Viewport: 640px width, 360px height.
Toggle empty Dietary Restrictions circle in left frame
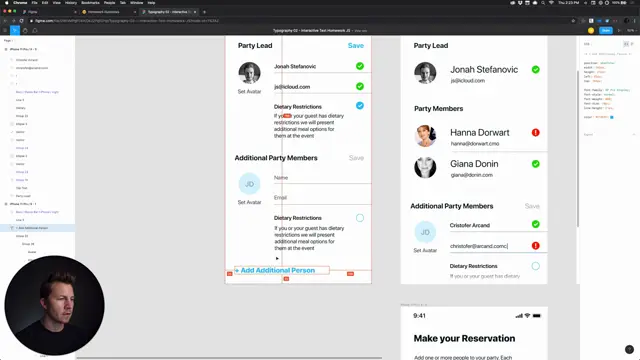pyautogui.click(x=360, y=218)
